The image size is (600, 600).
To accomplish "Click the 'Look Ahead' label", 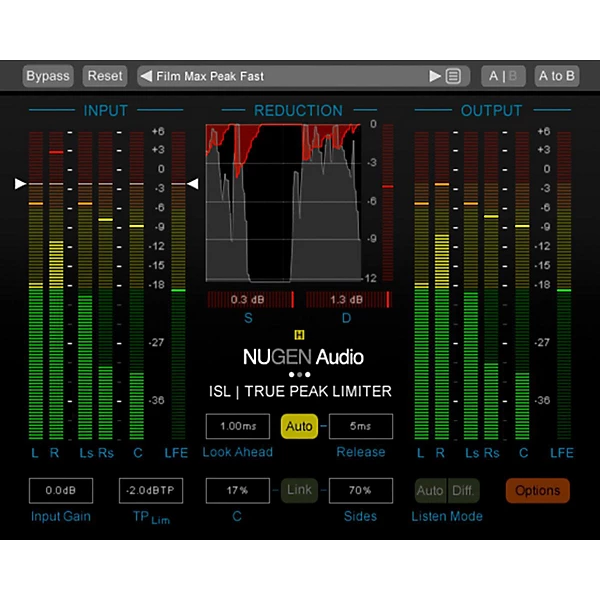I will (238, 452).
